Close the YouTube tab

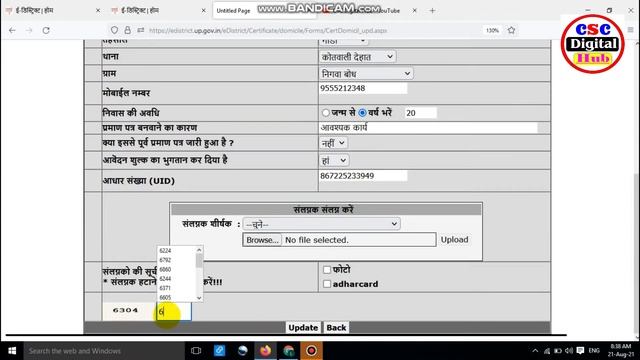(414, 11)
